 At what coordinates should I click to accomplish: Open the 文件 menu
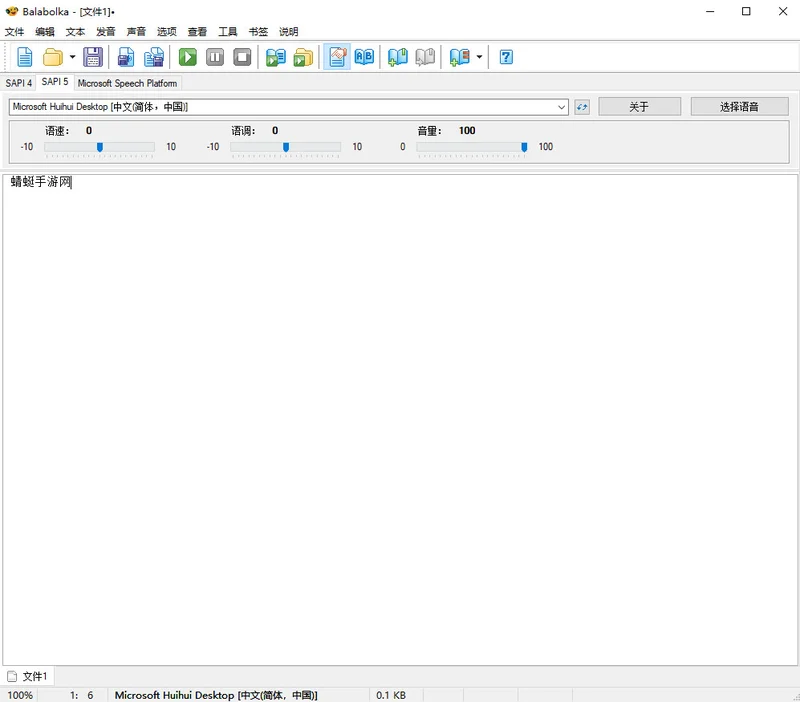(14, 32)
